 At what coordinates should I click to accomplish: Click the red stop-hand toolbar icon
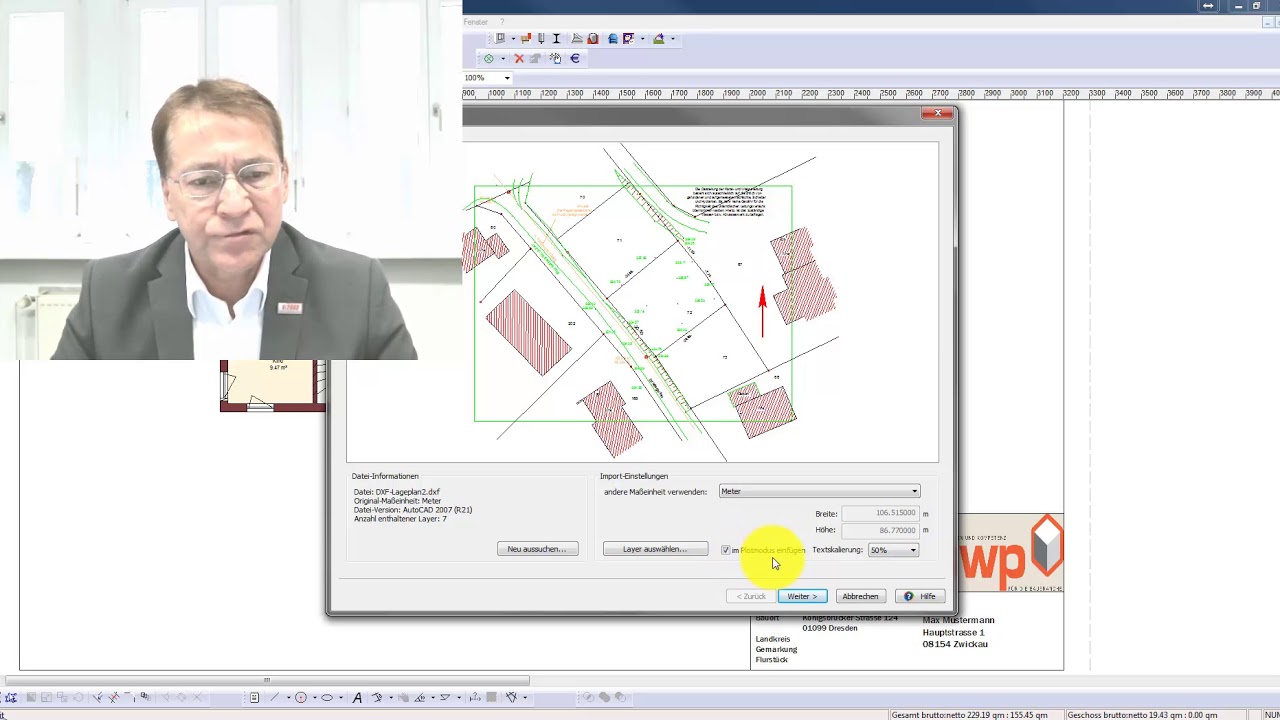click(x=593, y=38)
